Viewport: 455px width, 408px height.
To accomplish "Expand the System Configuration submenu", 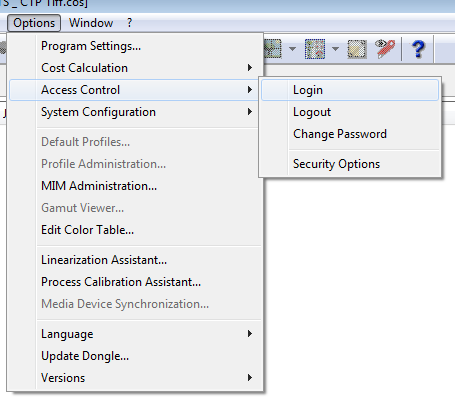I will (136, 112).
